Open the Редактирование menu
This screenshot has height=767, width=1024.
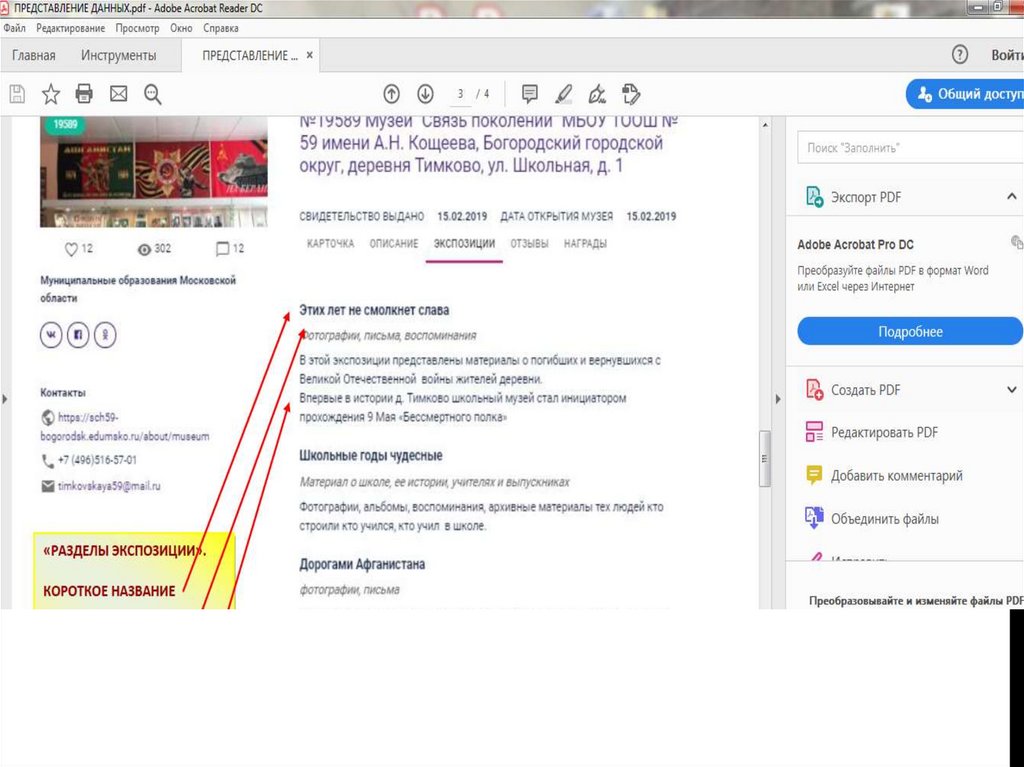pyautogui.click(x=73, y=29)
